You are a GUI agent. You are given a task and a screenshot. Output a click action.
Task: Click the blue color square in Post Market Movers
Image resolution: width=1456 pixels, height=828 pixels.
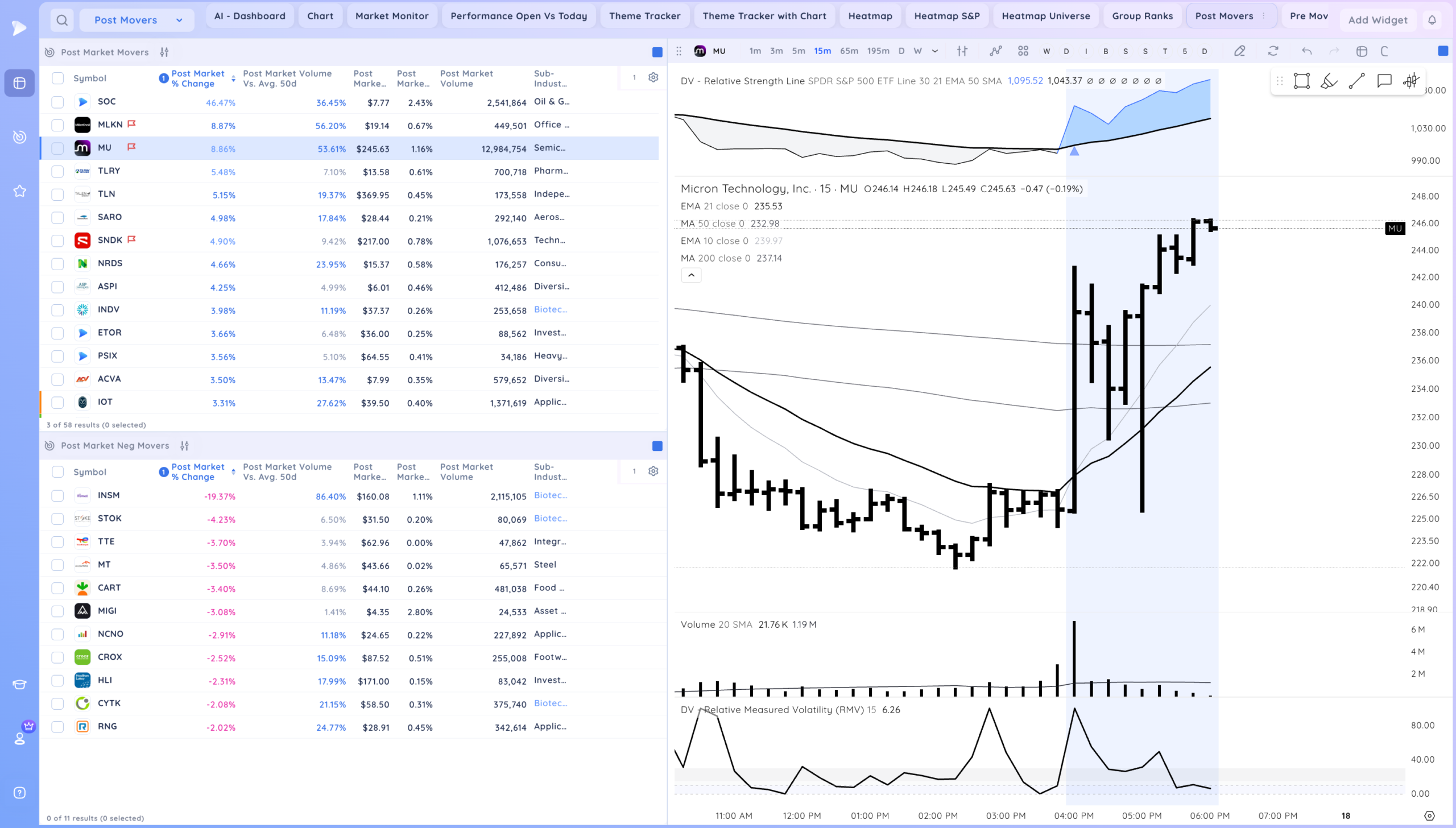[657, 52]
